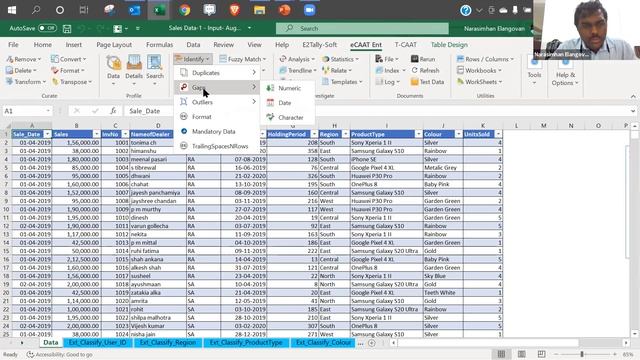Open the Outliers submenu
The image size is (640, 360).
coord(218,102)
